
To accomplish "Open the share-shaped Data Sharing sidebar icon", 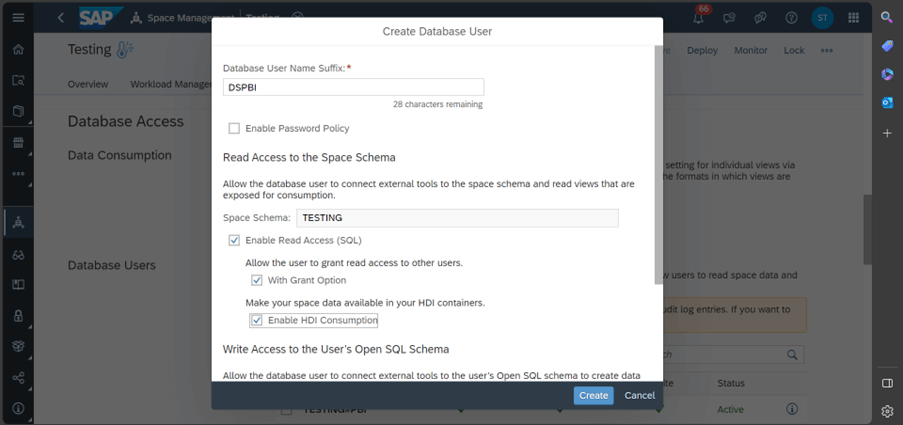I will pyautogui.click(x=18, y=378).
